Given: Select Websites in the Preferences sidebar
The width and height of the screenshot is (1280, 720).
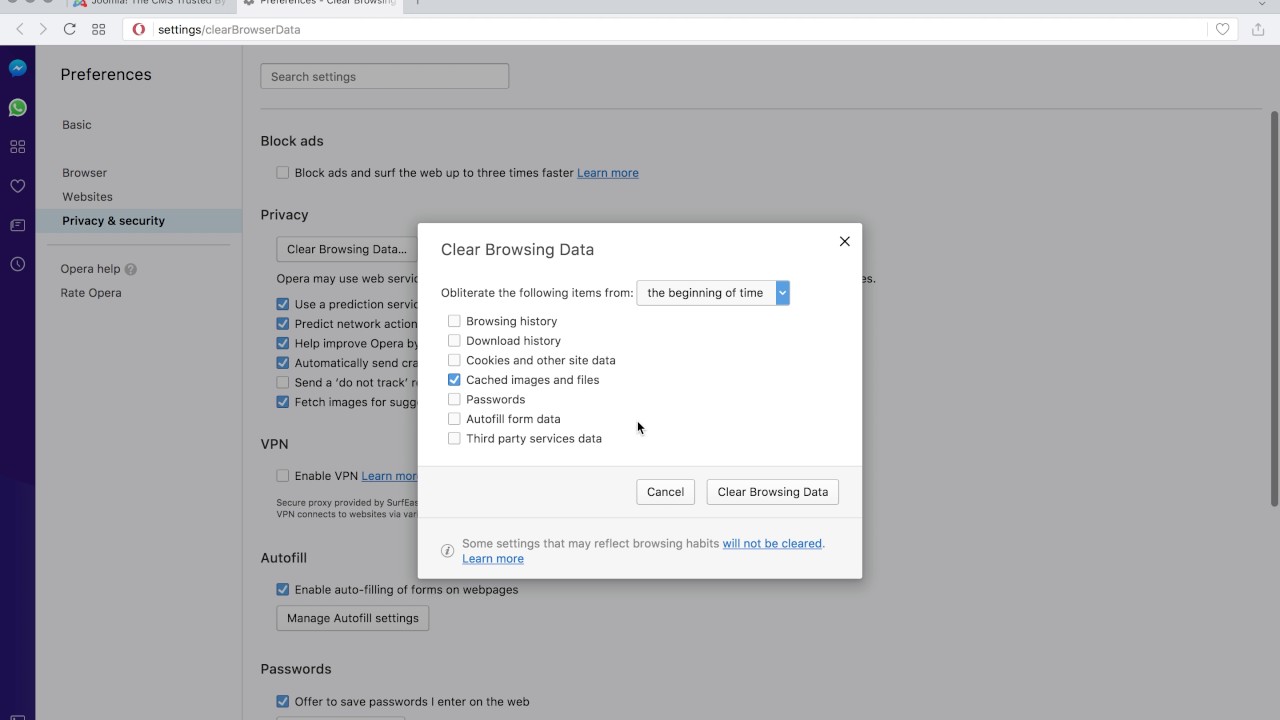Looking at the screenshot, I should click(x=87, y=197).
